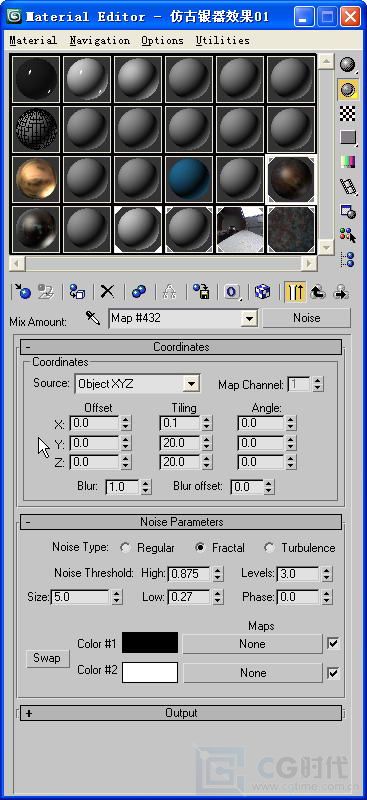This screenshot has height=800, width=367.
Task: Click the Levels spinner arrows
Action: click(x=327, y=573)
